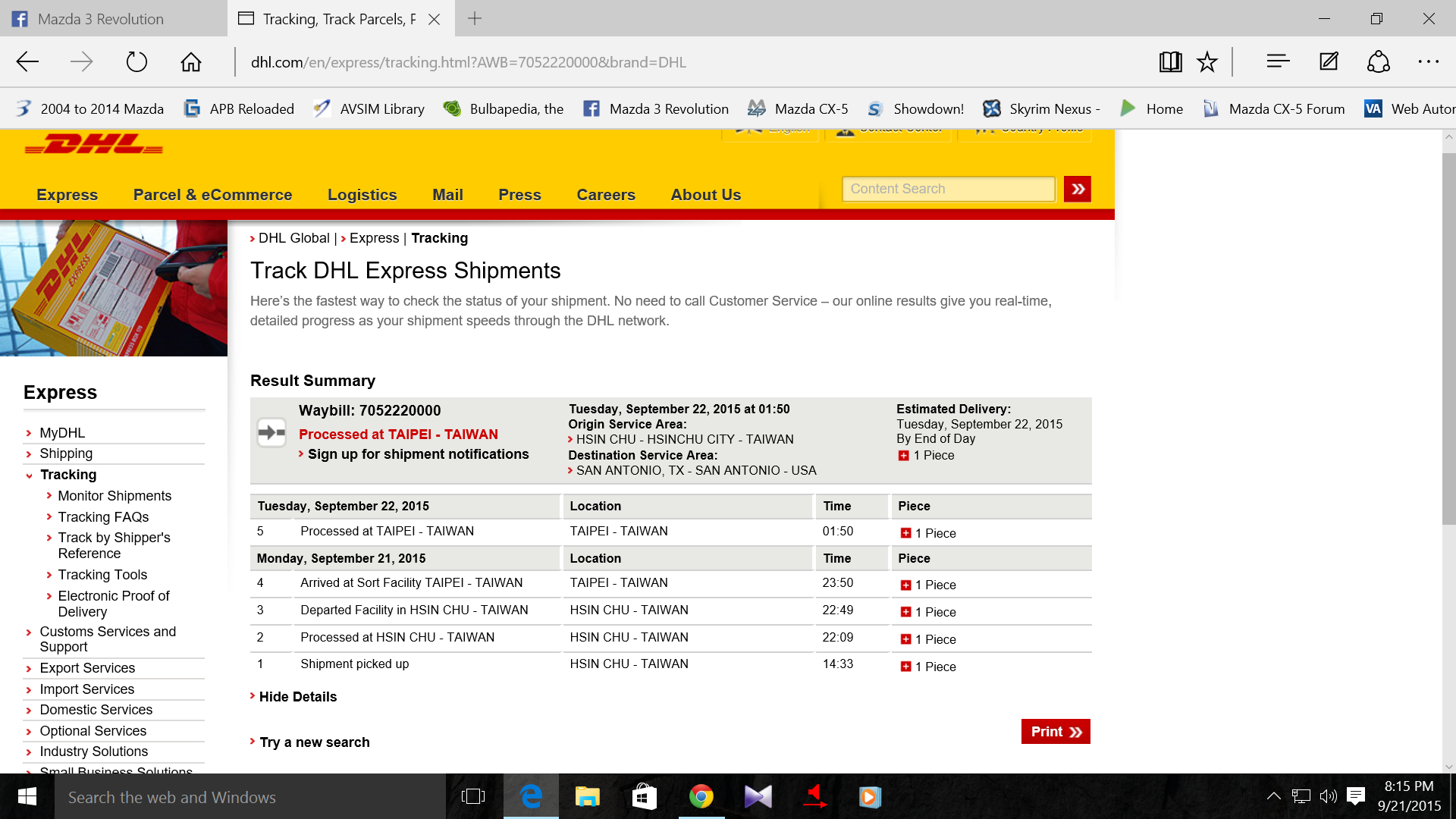Submit content search with red arrow button
Screen dimensions: 1456x819
[1077, 189]
